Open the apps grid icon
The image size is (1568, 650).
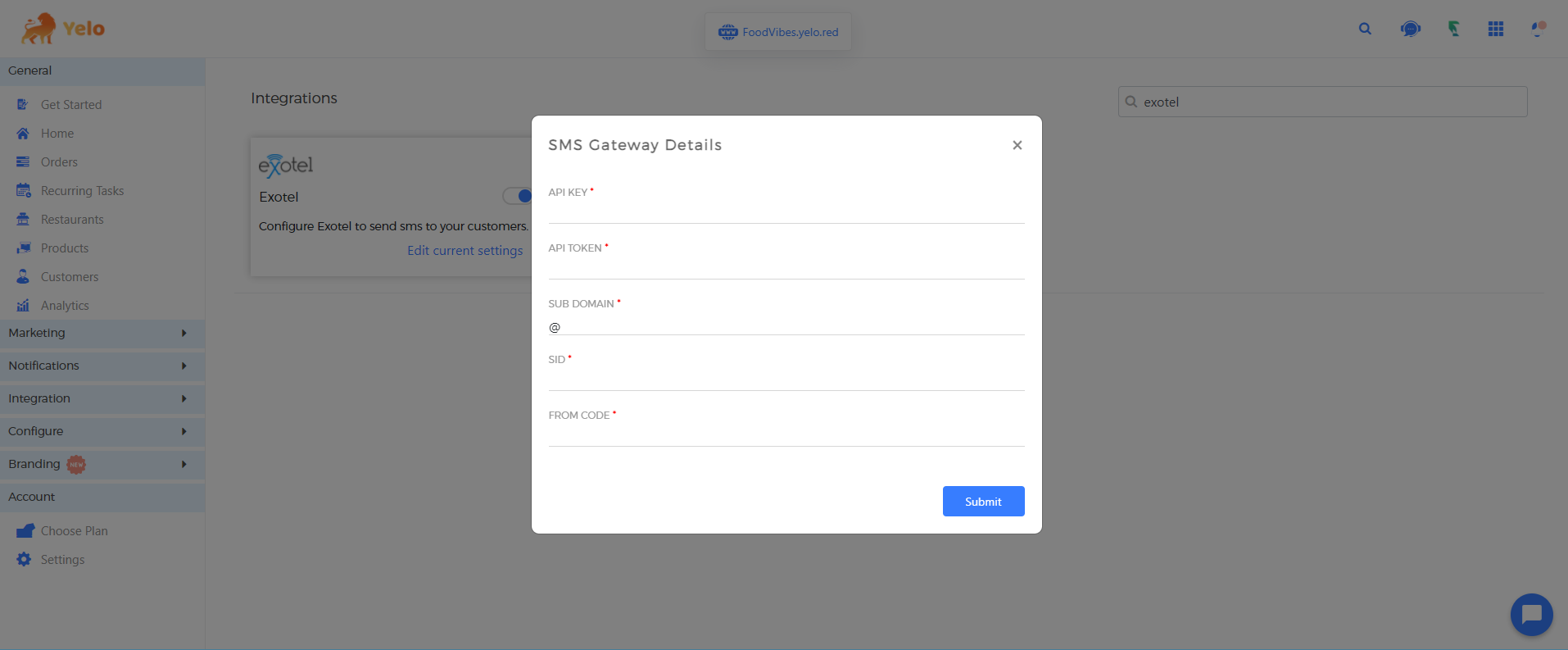1495,30
